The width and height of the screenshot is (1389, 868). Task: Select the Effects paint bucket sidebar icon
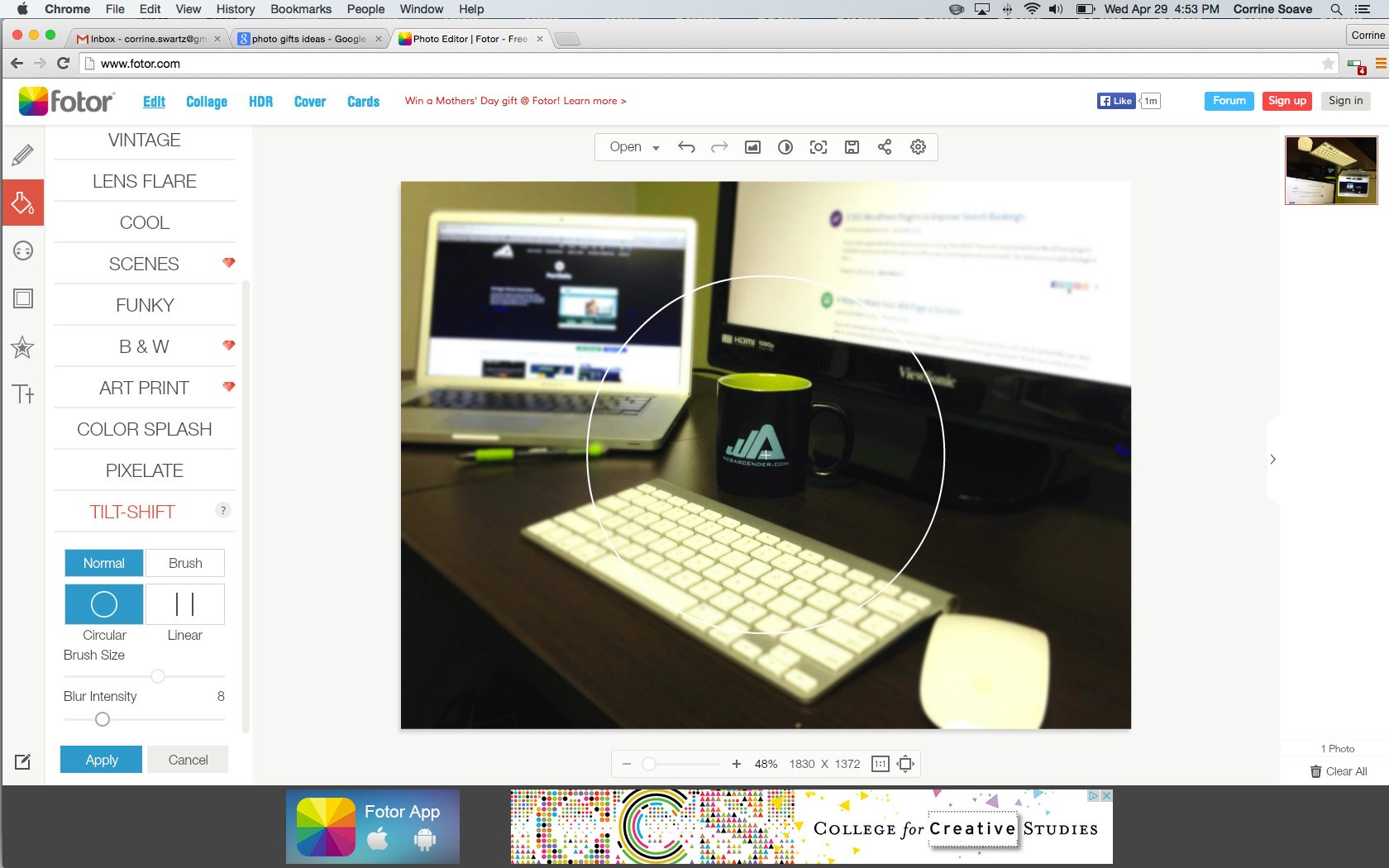[x=23, y=203]
